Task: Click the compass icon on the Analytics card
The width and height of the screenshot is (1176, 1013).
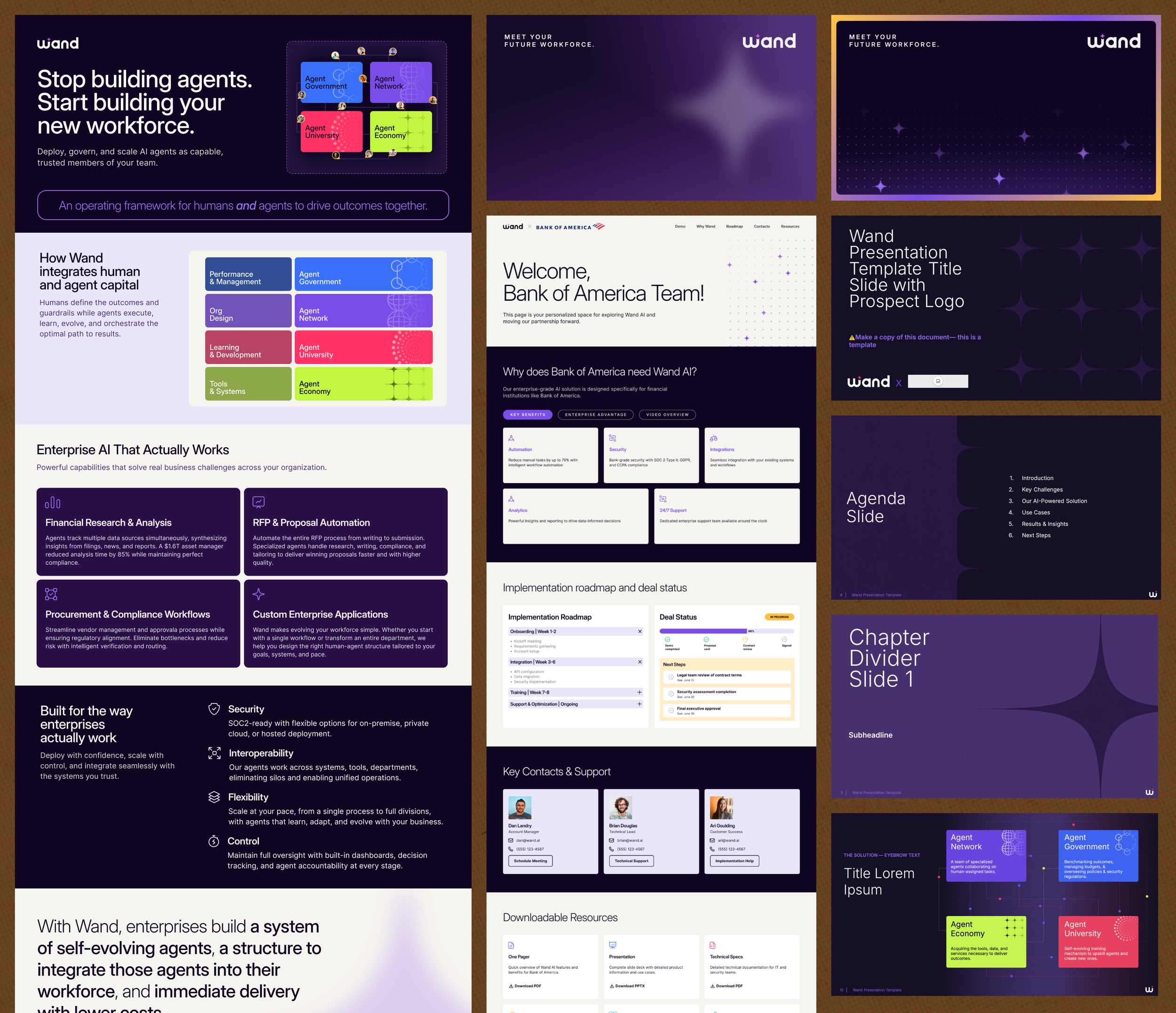Action: [511, 499]
